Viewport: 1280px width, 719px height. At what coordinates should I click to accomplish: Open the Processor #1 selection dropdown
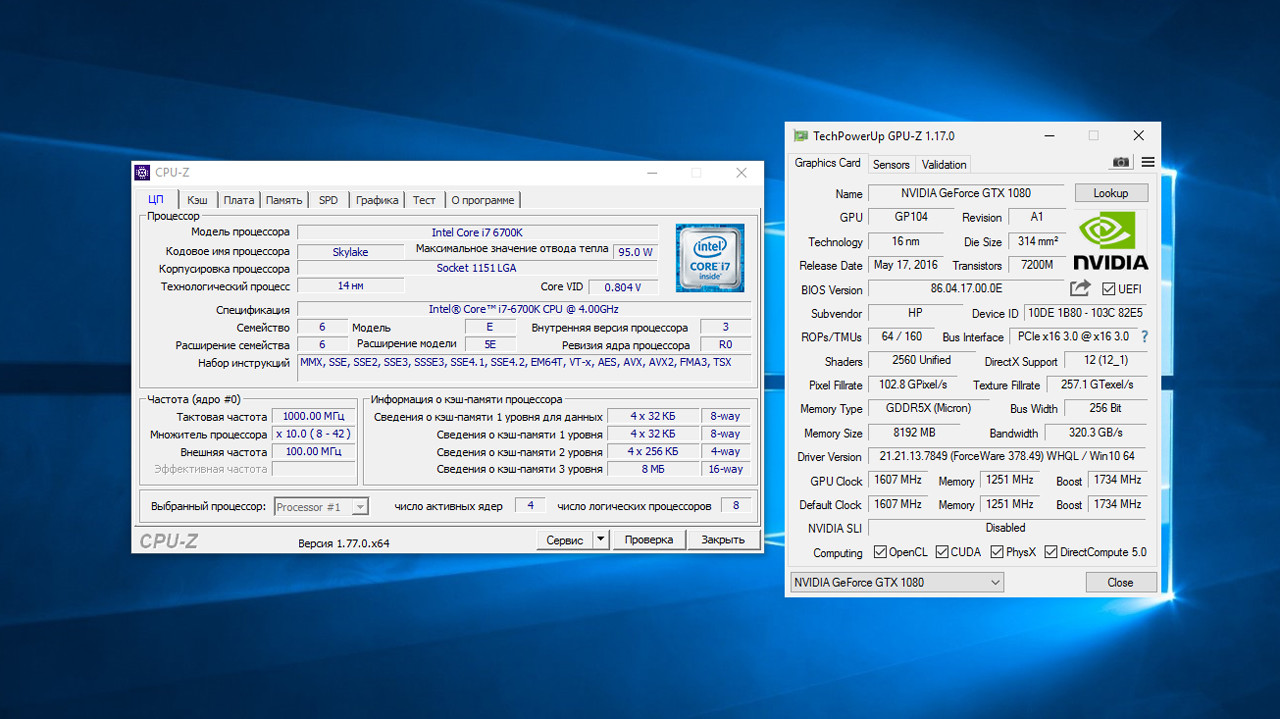pos(360,507)
